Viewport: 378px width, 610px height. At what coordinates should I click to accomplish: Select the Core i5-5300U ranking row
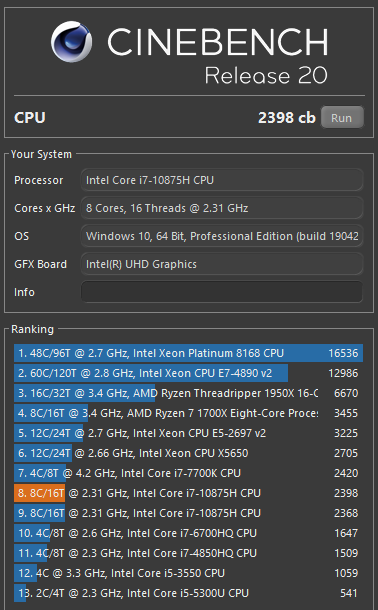(188, 593)
